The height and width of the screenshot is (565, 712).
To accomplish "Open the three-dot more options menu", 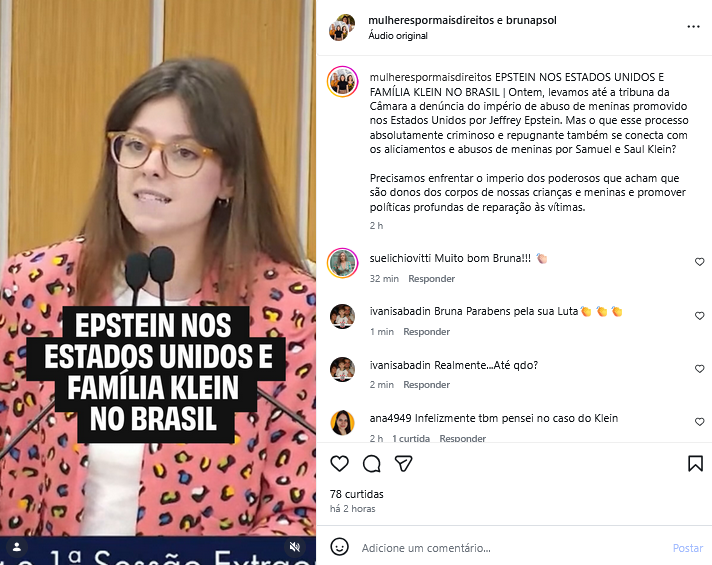I will click(693, 27).
